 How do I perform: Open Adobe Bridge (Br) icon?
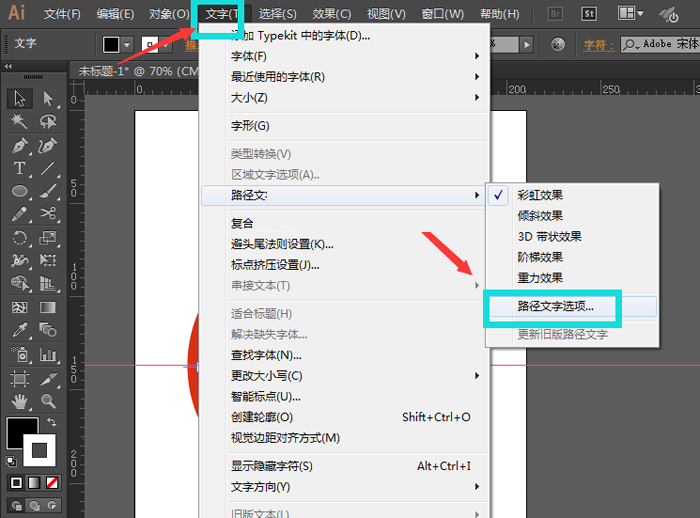(x=555, y=14)
